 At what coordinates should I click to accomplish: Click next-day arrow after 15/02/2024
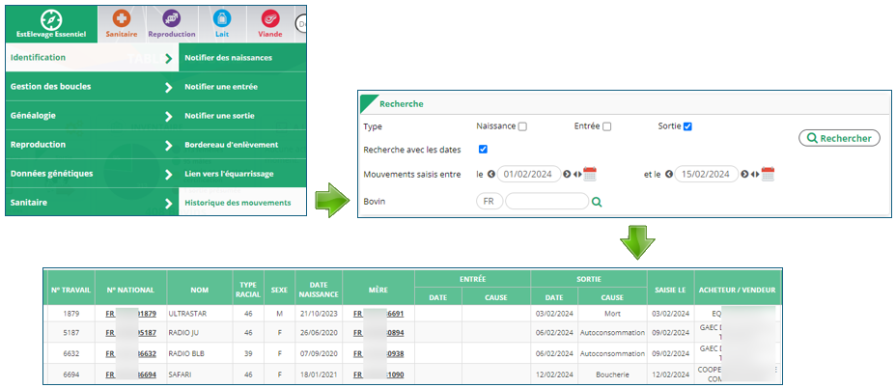tap(745, 174)
